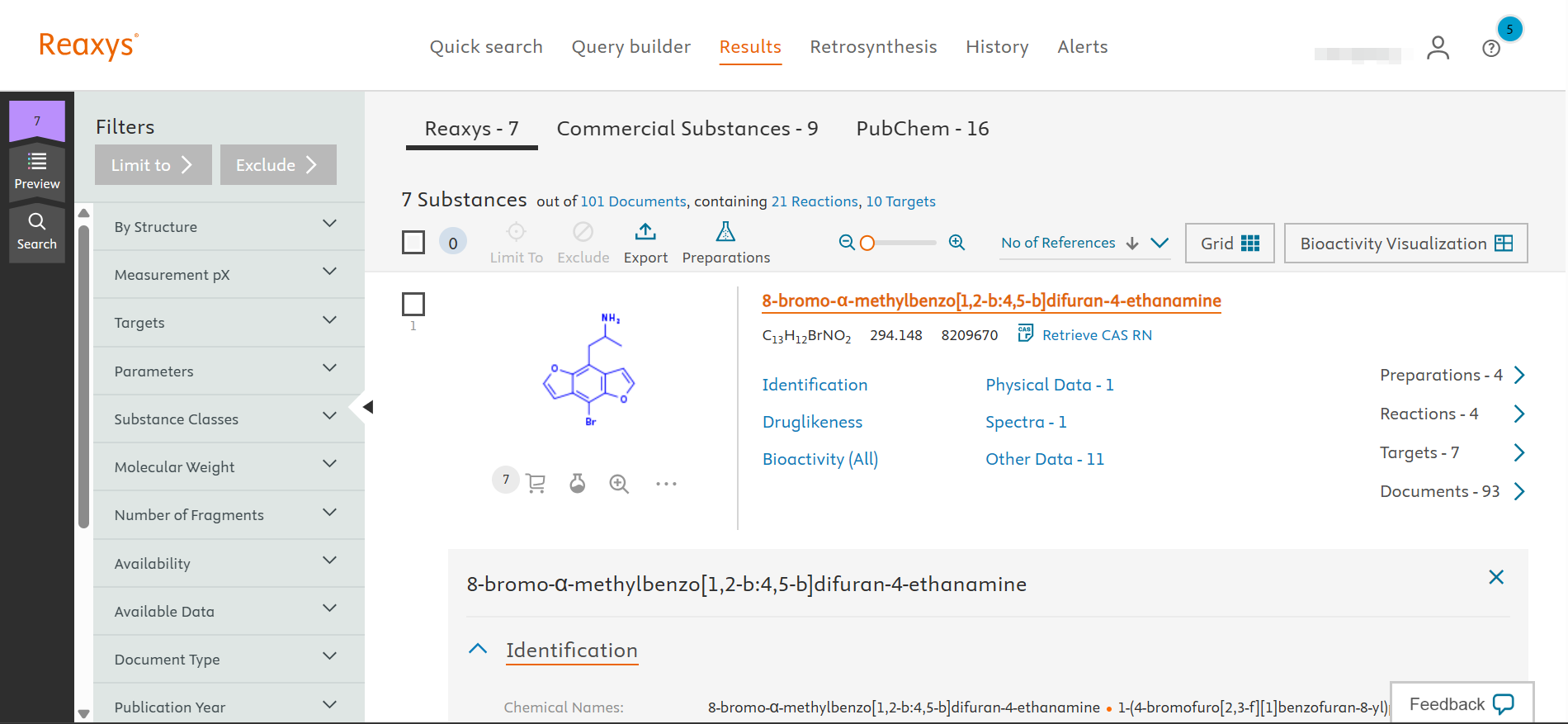Open the 101 Documents link
Image resolution: width=1568 pixels, height=724 pixels.
pyautogui.click(x=633, y=201)
